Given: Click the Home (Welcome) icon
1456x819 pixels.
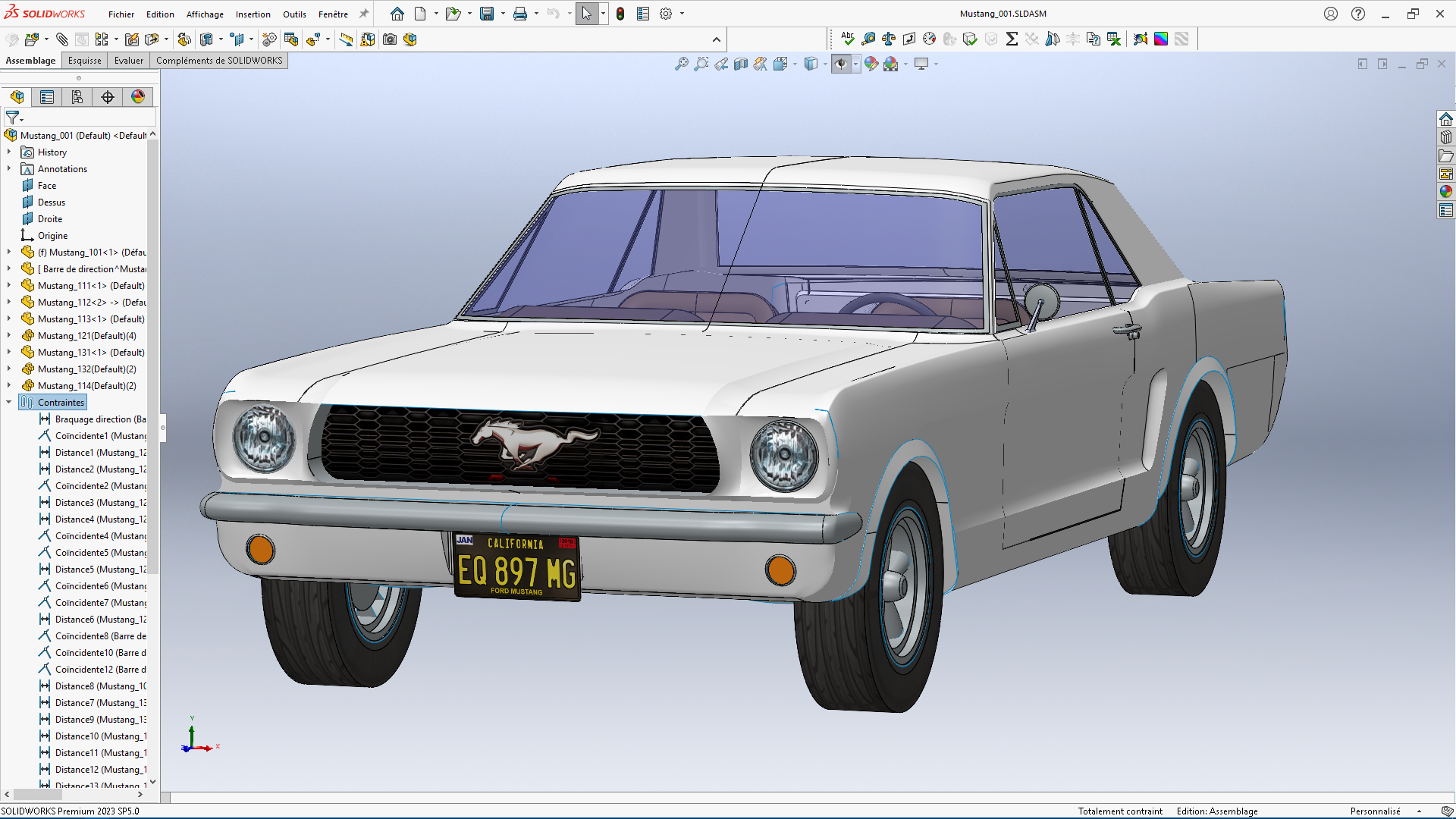Looking at the screenshot, I should (397, 14).
